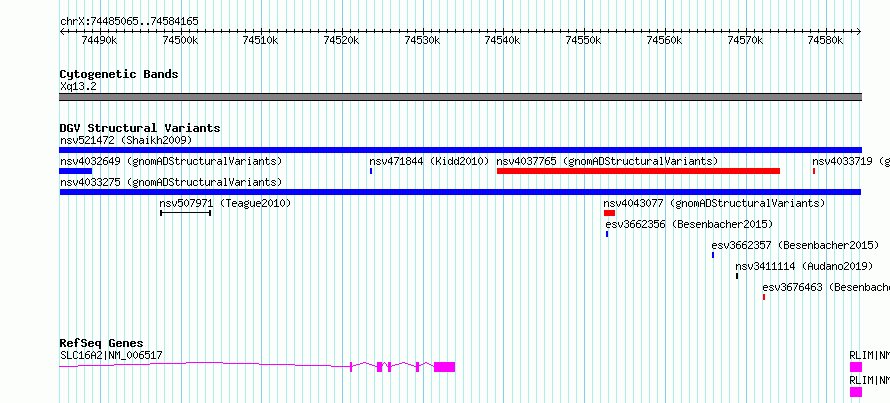Click the Cytogenetic Bands track title
This screenshot has height=403, width=890.
pyautogui.click(x=119, y=74)
